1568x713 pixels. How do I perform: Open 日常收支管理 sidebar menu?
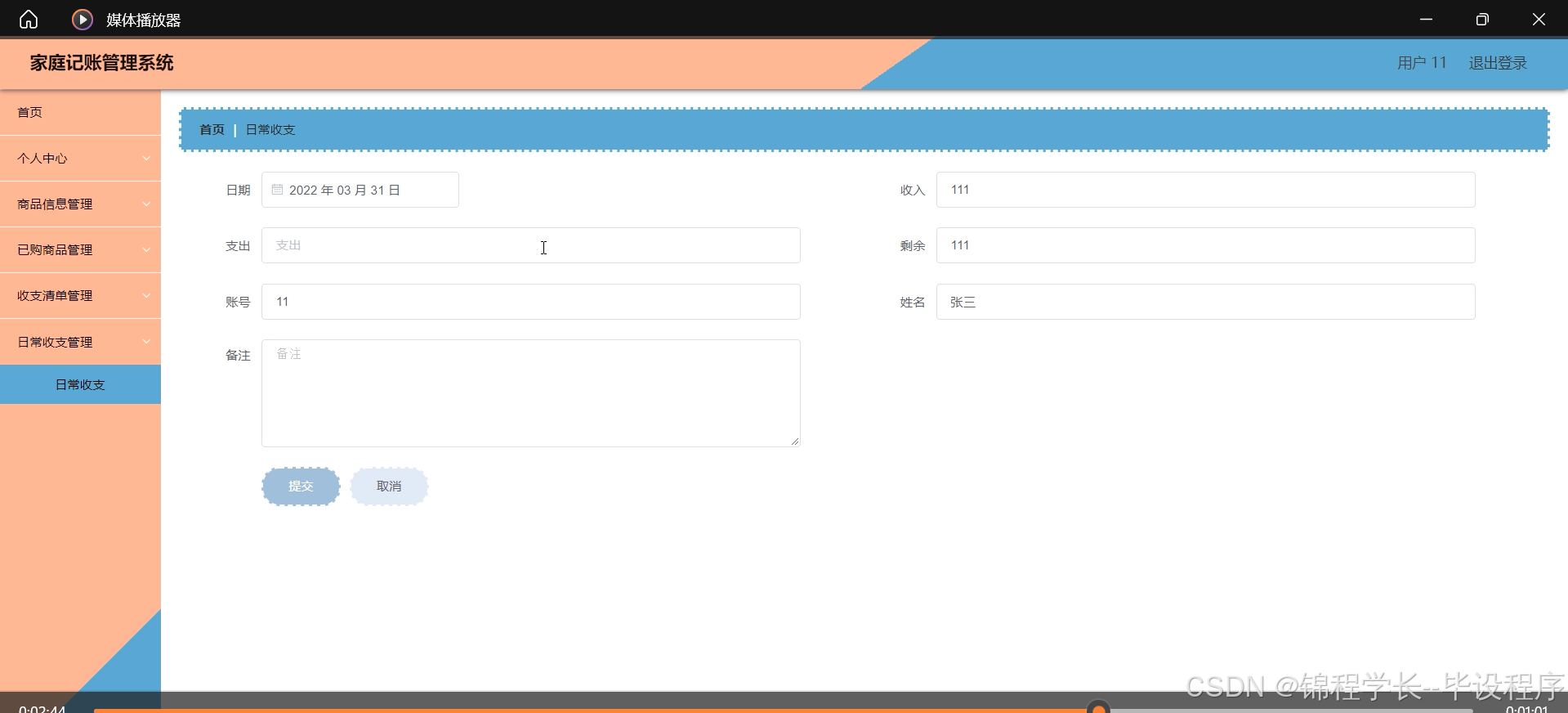[x=80, y=341]
